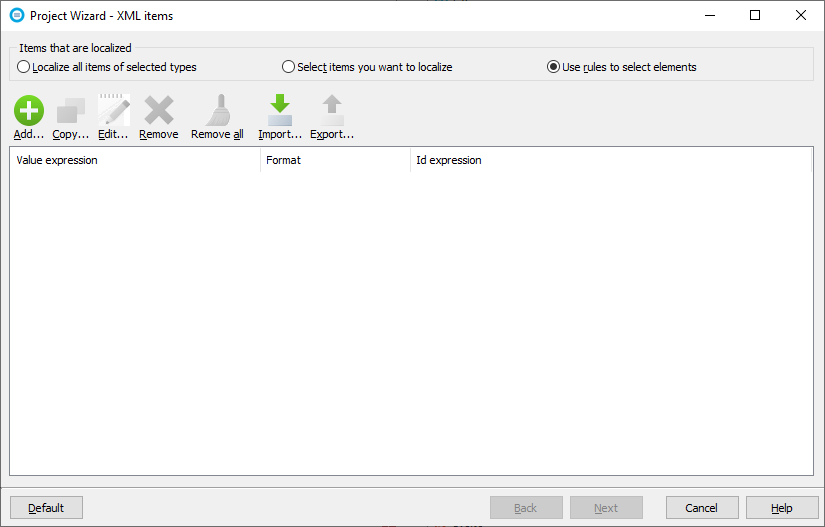Import rules using green arrow icon

tap(280, 111)
